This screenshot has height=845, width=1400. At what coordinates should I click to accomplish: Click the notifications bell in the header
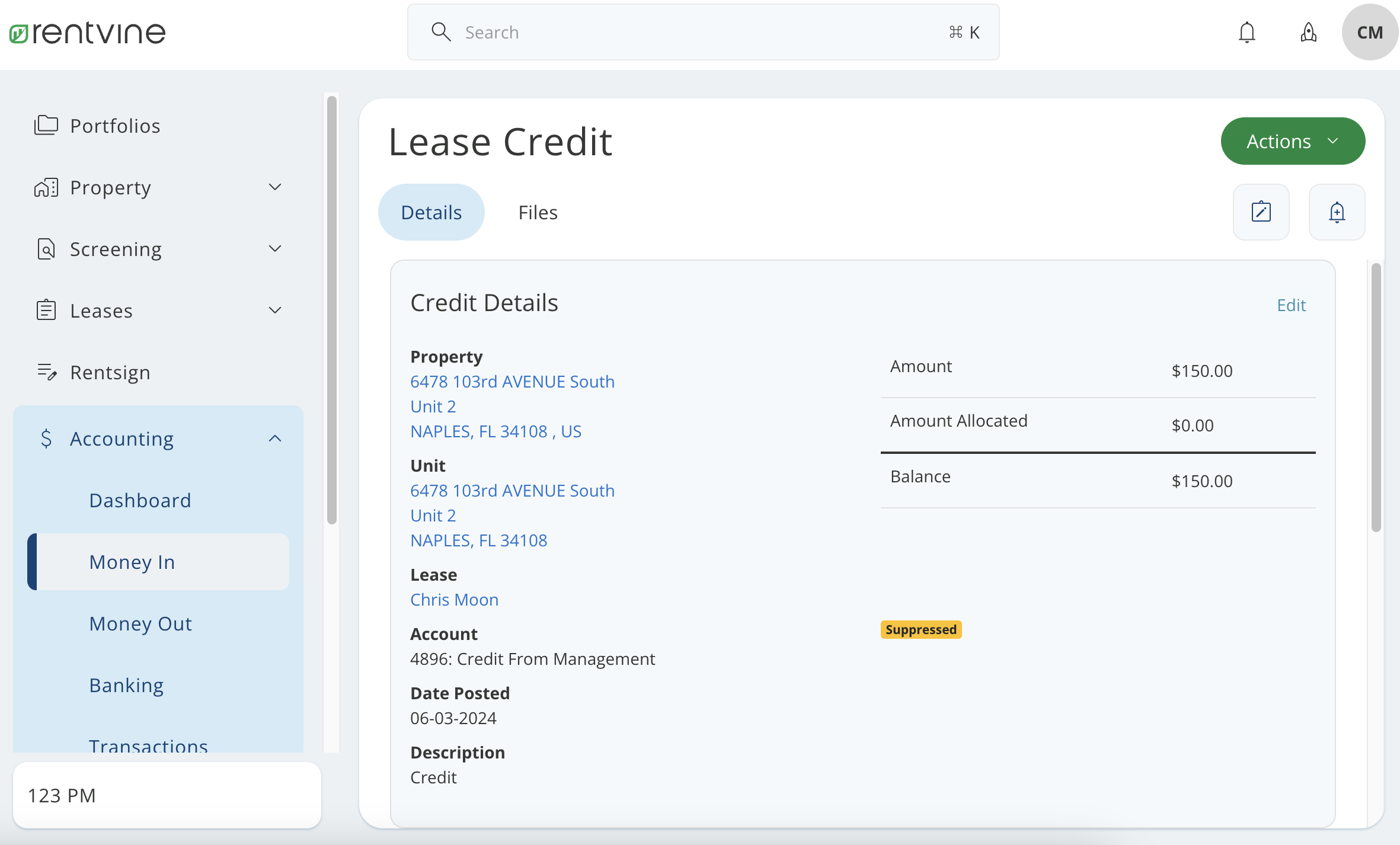tap(1247, 32)
